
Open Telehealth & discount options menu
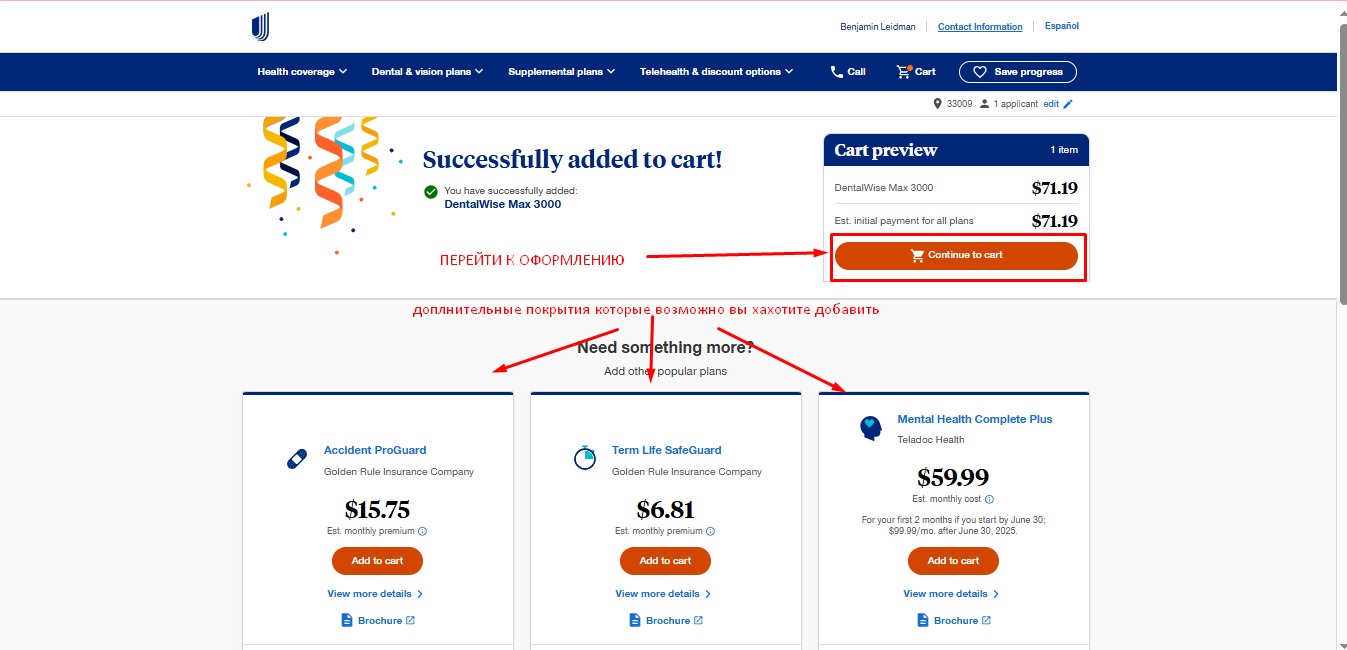(x=716, y=72)
